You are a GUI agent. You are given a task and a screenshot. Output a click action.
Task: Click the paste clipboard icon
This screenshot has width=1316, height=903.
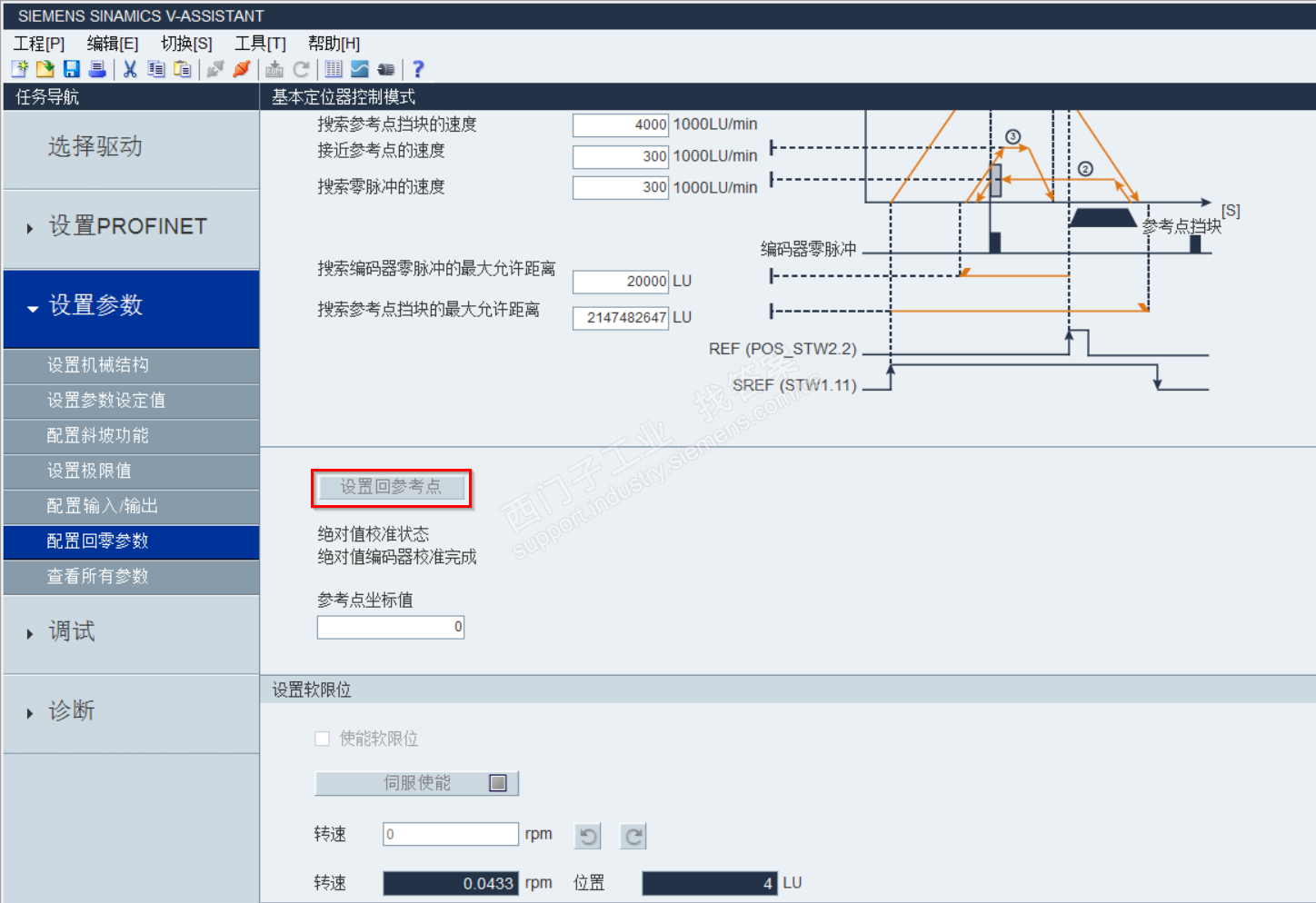tap(183, 69)
